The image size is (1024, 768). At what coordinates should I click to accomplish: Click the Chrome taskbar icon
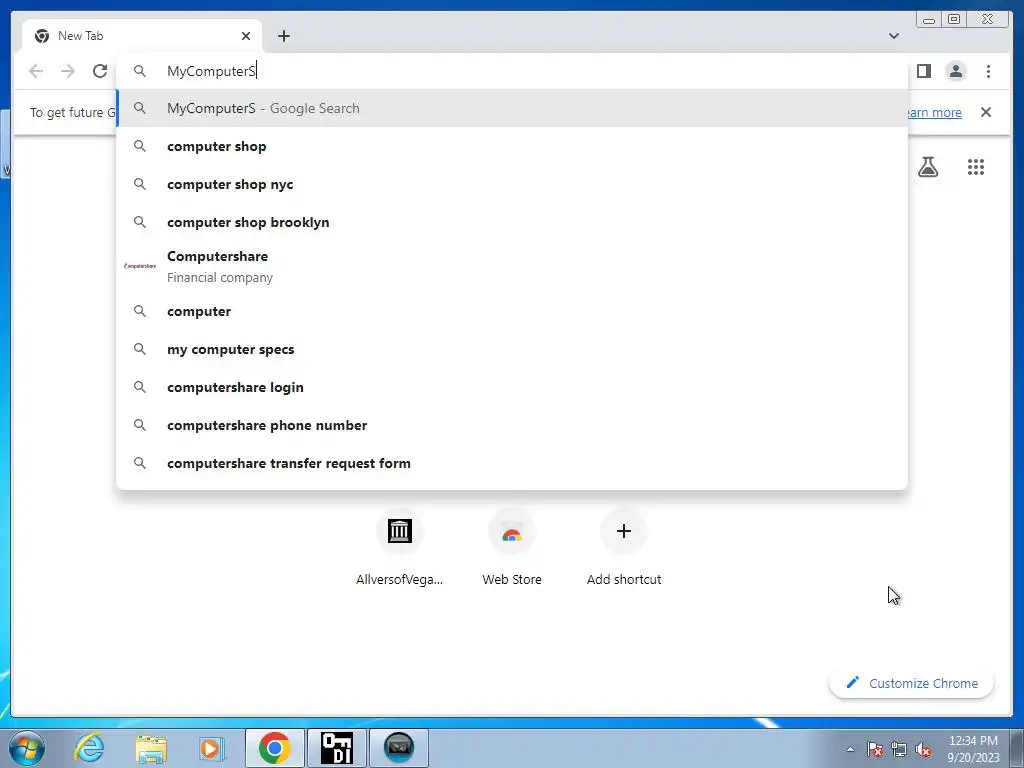[274, 748]
